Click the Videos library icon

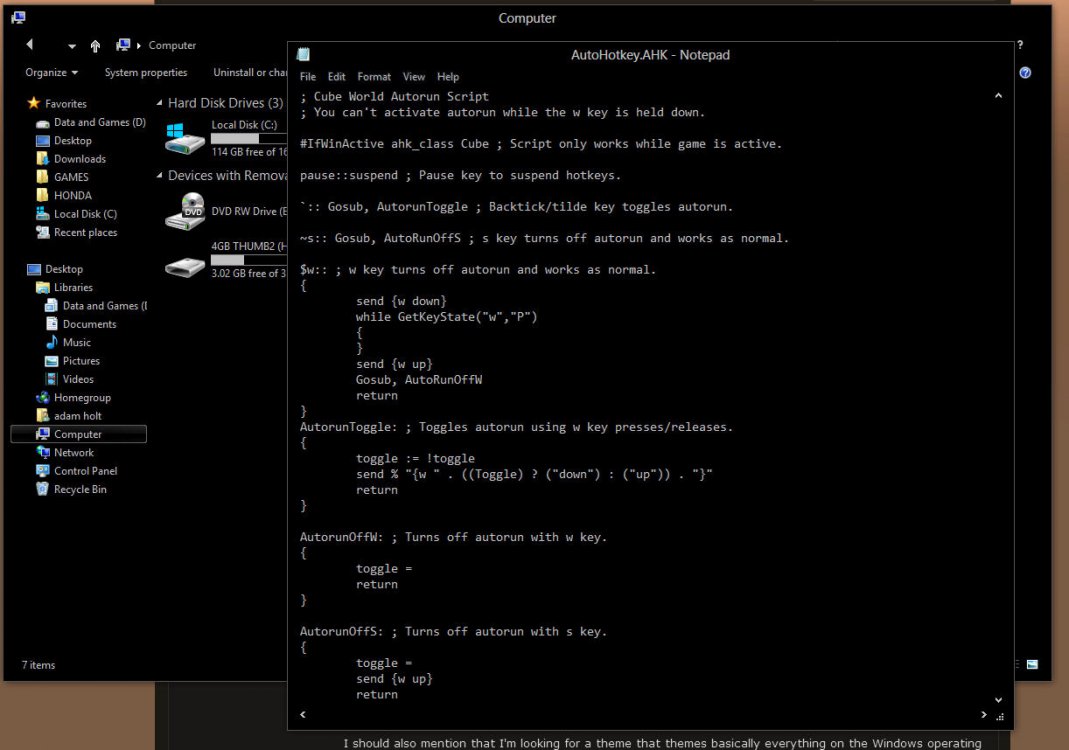[51, 379]
